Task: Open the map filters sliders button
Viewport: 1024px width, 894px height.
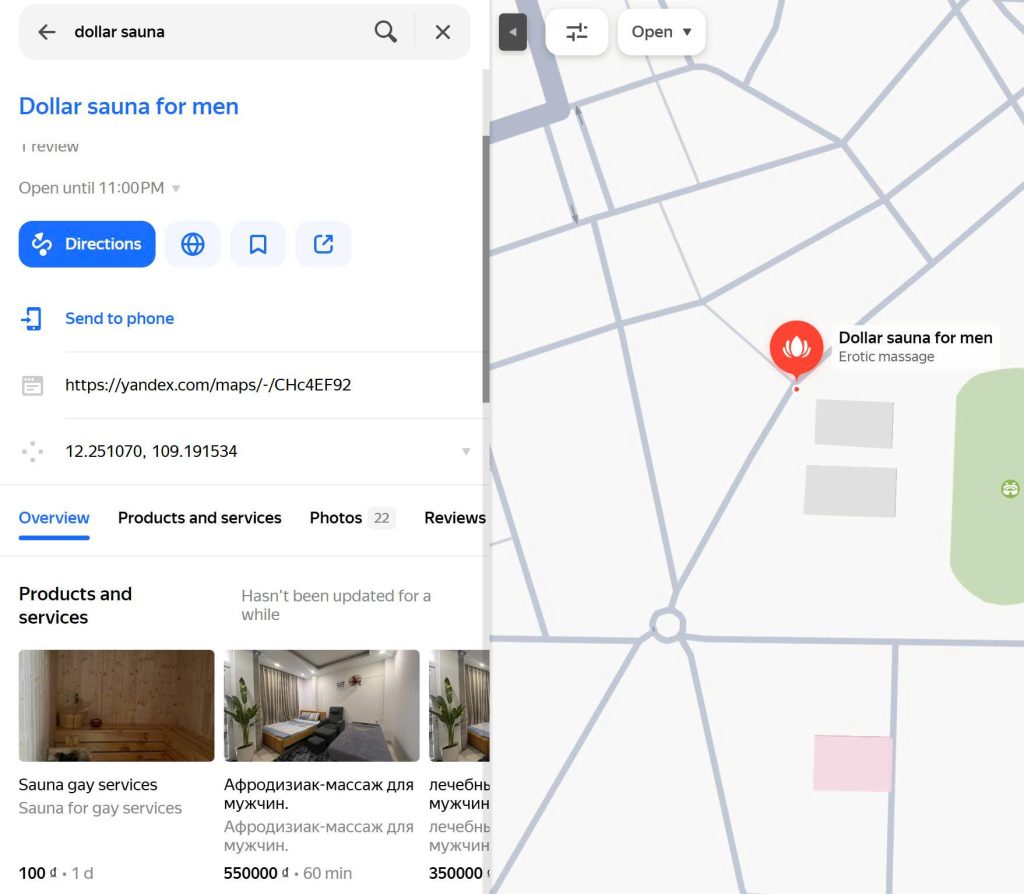Action: click(x=577, y=32)
